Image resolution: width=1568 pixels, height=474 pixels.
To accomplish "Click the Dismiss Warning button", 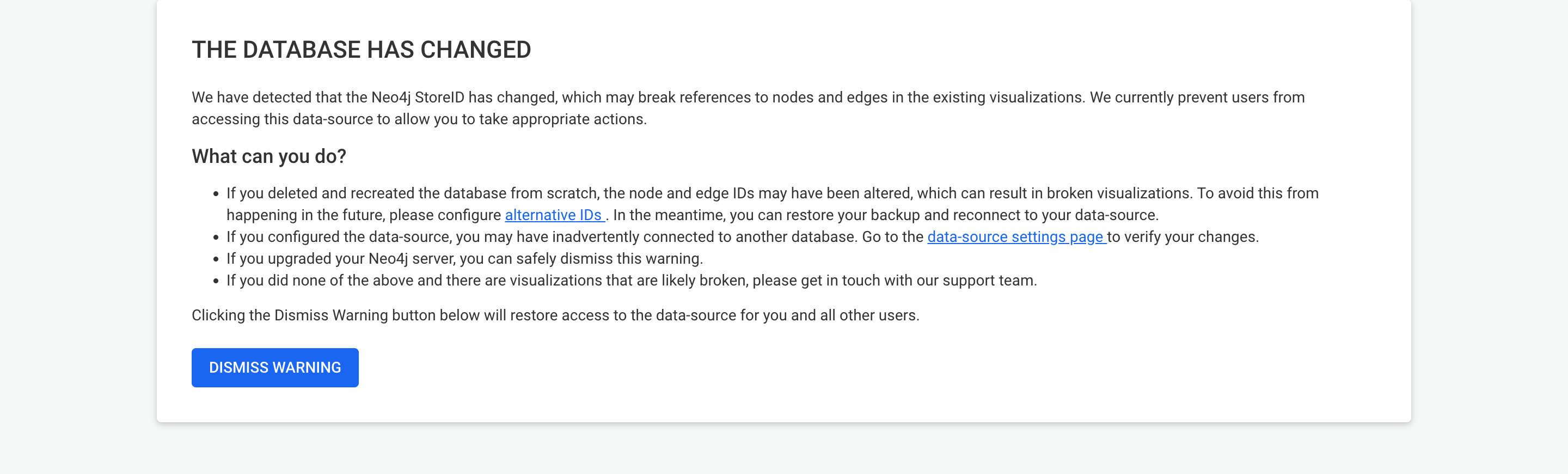I will click(x=275, y=367).
